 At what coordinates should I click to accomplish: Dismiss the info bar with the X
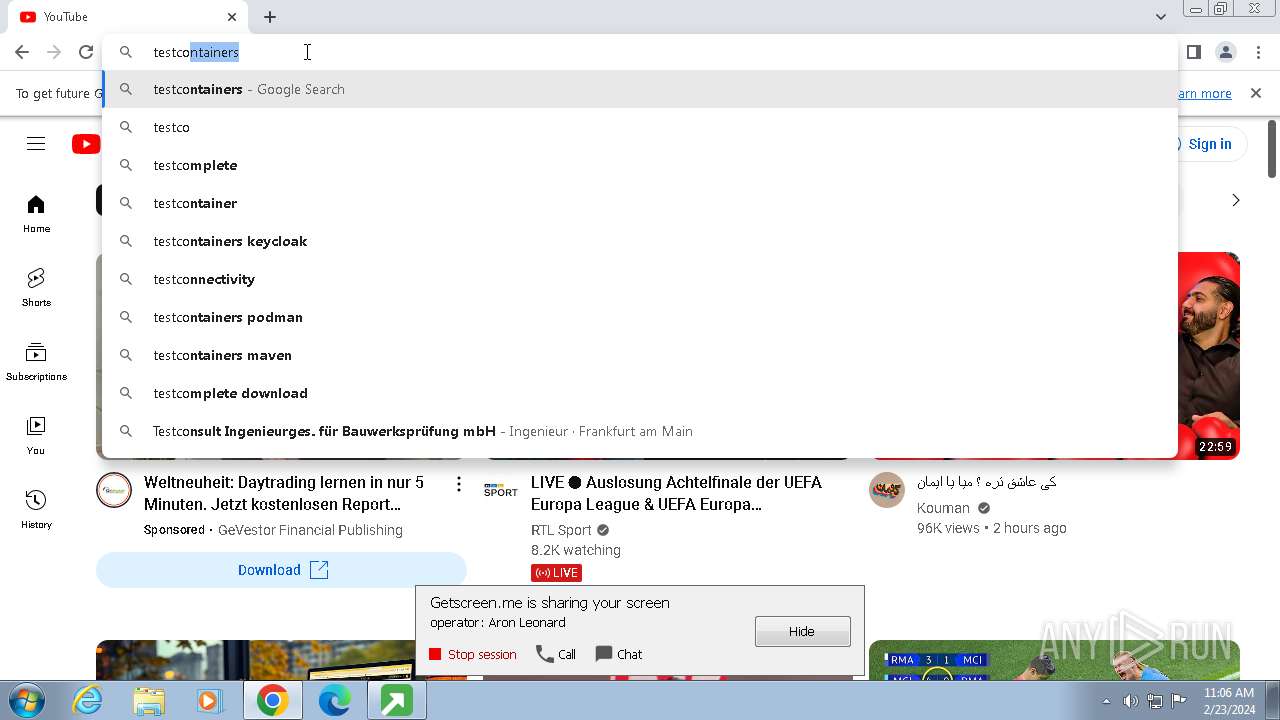pyautogui.click(x=1256, y=93)
